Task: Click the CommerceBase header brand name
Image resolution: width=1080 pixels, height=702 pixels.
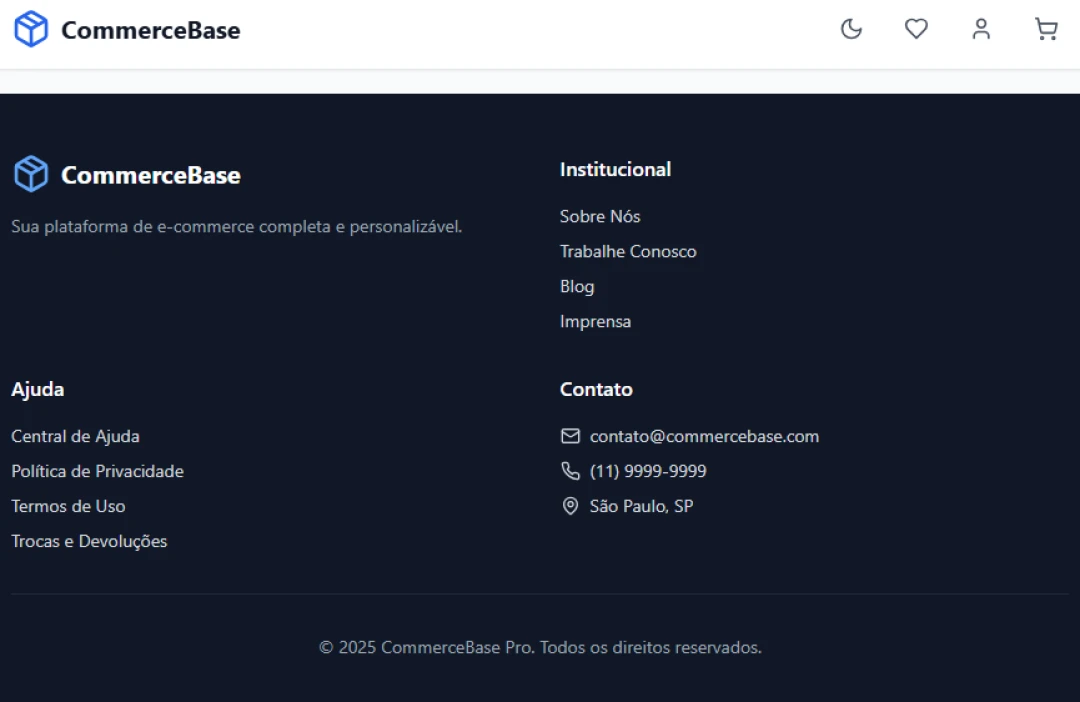Action: pyautogui.click(x=150, y=30)
